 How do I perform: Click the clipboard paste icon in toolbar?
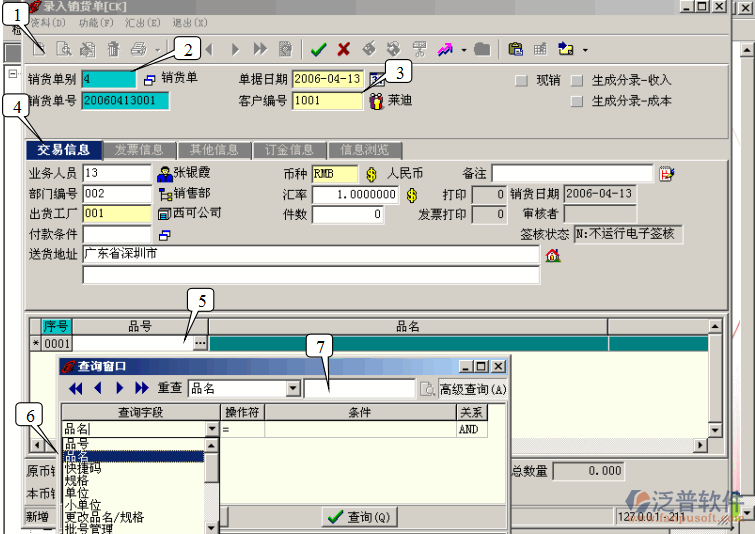click(515, 49)
